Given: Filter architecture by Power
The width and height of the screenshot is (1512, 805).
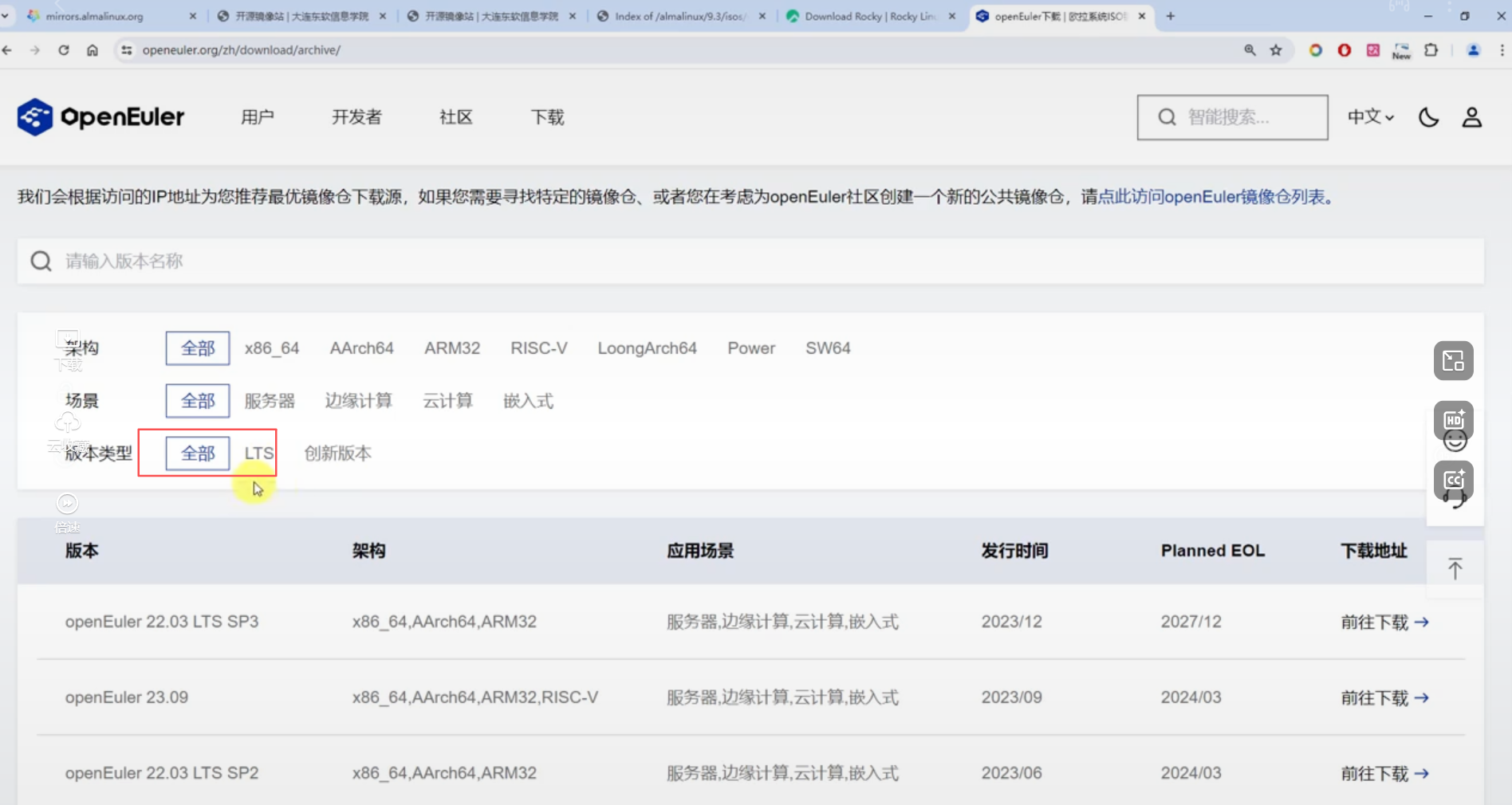Looking at the screenshot, I should (x=751, y=348).
